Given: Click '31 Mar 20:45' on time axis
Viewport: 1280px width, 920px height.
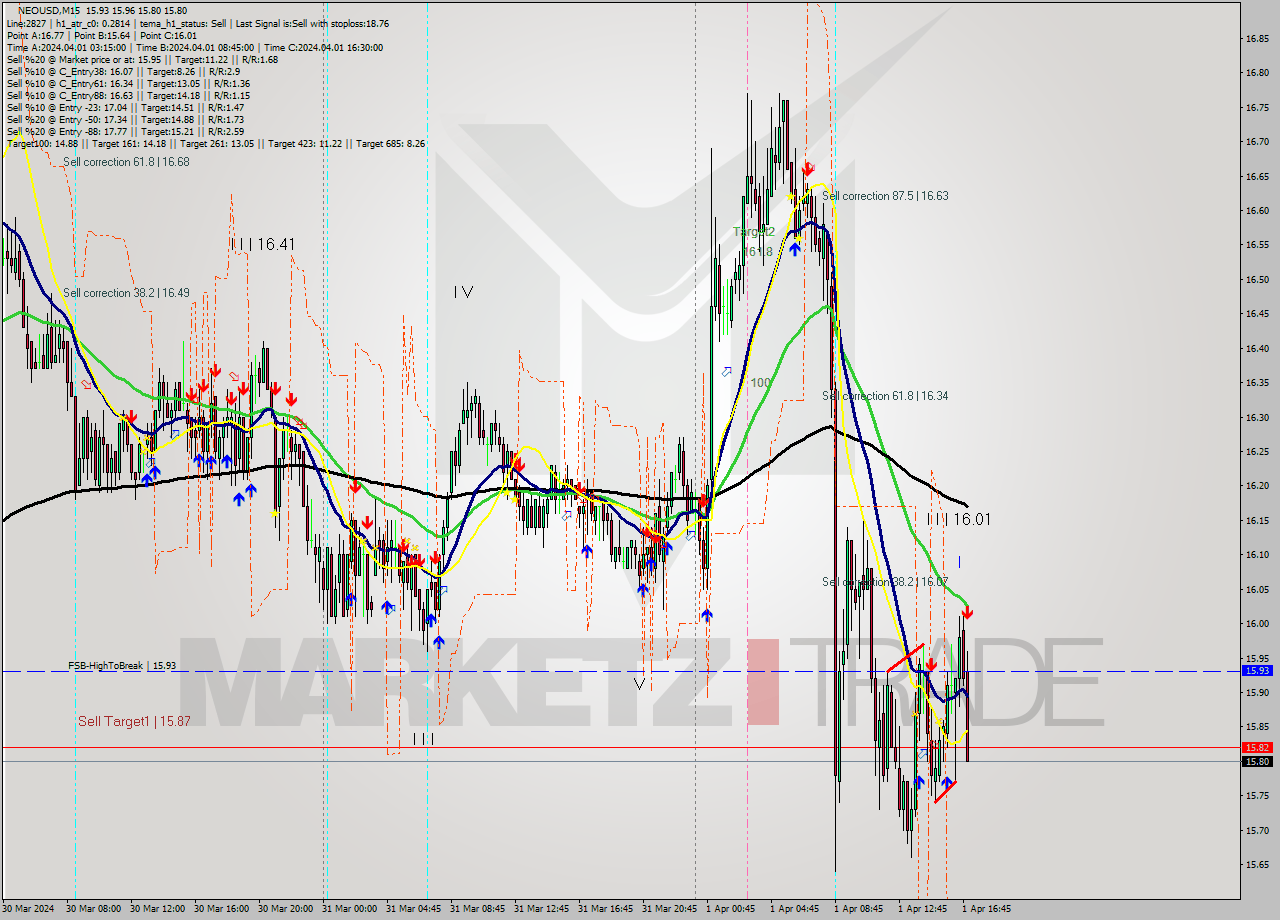Looking at the screenshot, I should click(670, 909).
